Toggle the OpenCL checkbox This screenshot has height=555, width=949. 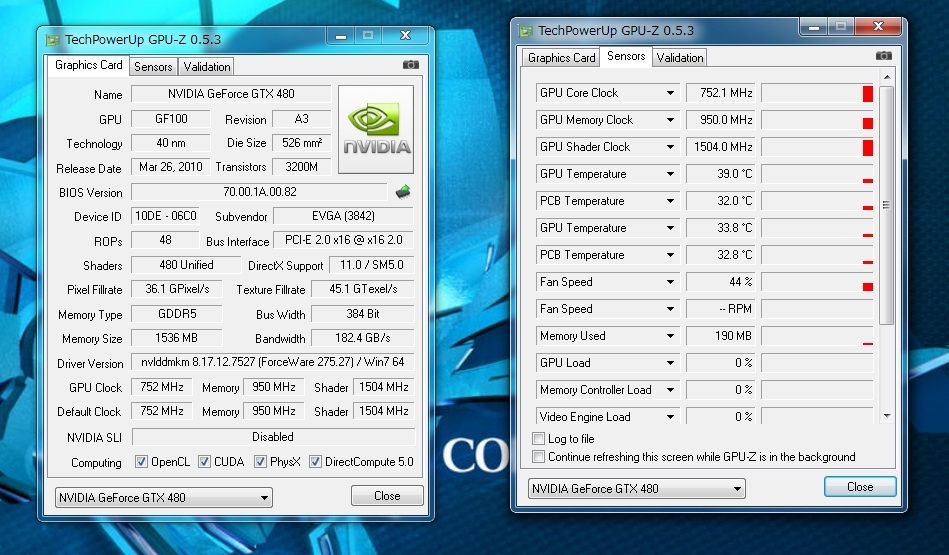141,462
